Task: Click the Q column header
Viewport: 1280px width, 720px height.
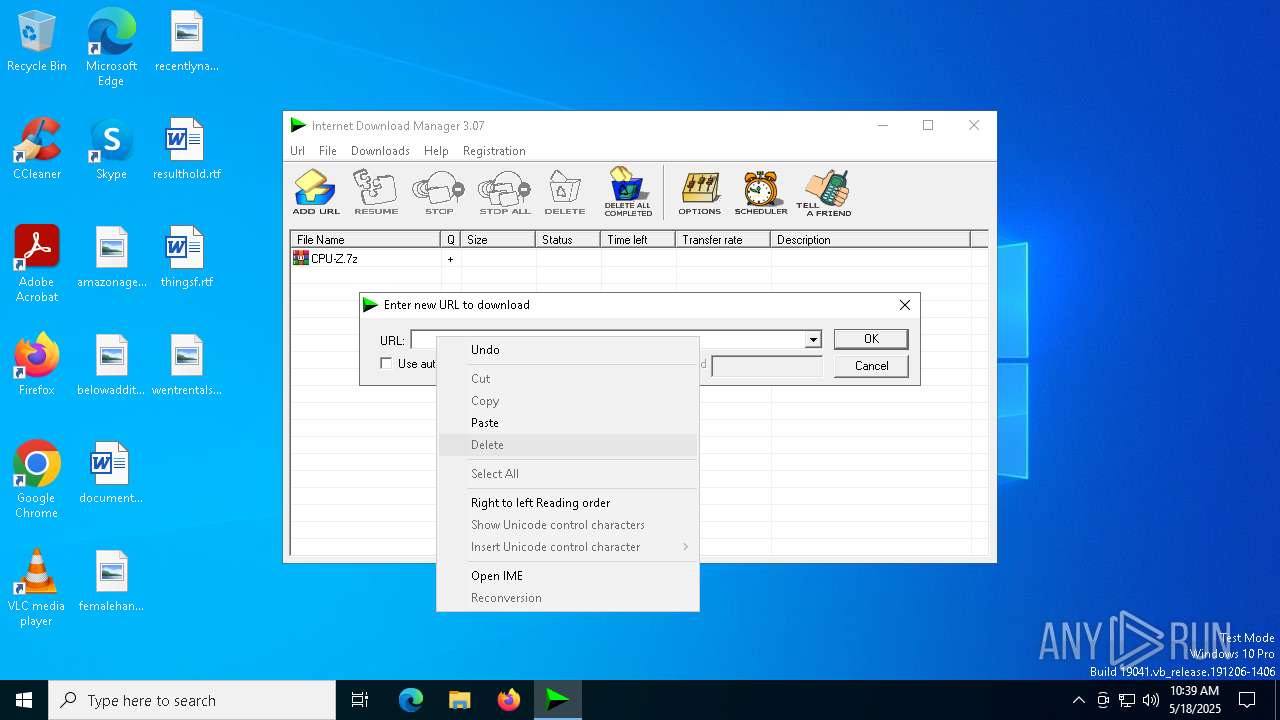Action: point(451,240)
